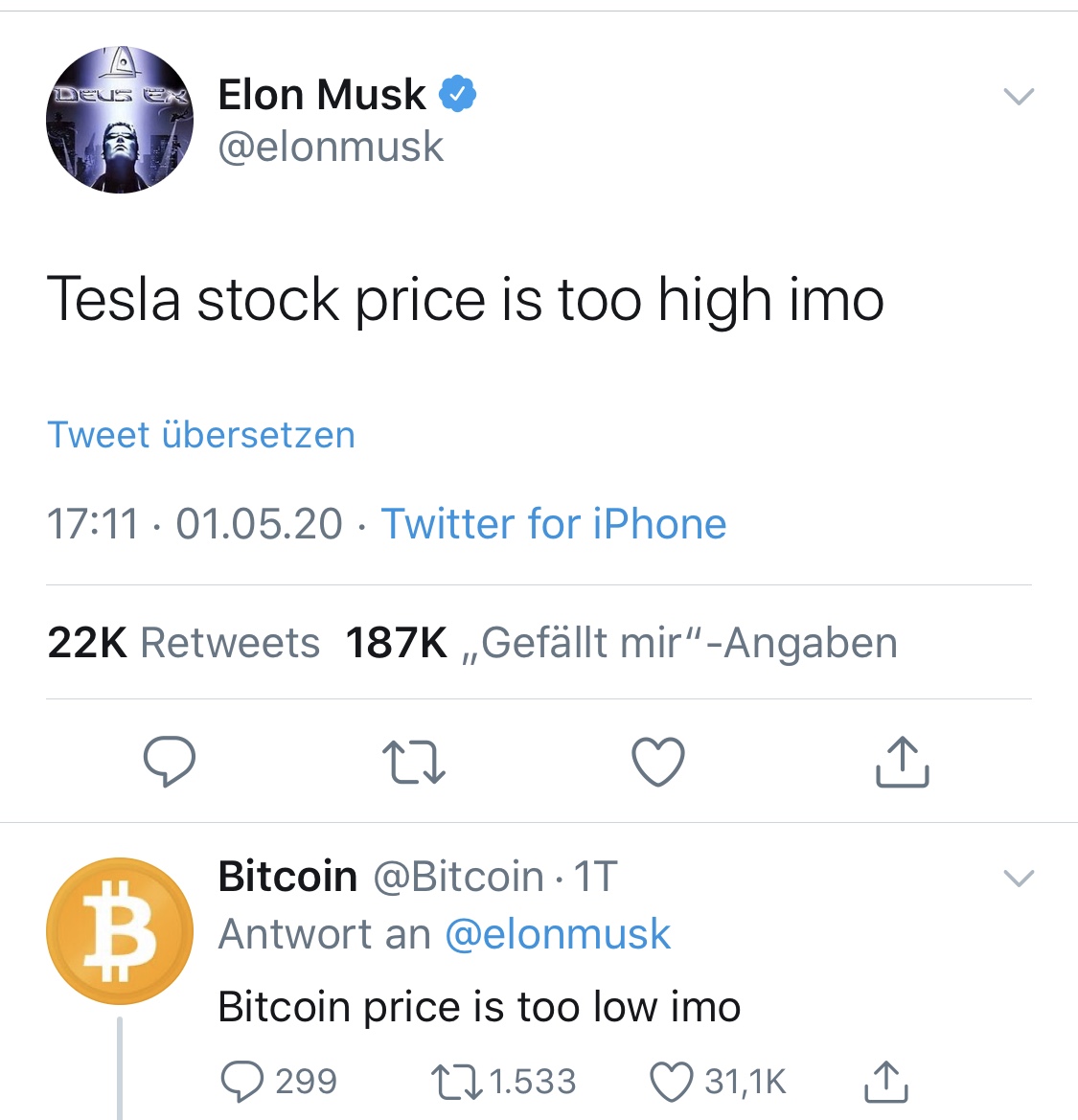The height and width of the screenshot is (1120, 1078).
Task: View 187K 'Gefällt mir'-Angaben list
Action: [621, 643]
